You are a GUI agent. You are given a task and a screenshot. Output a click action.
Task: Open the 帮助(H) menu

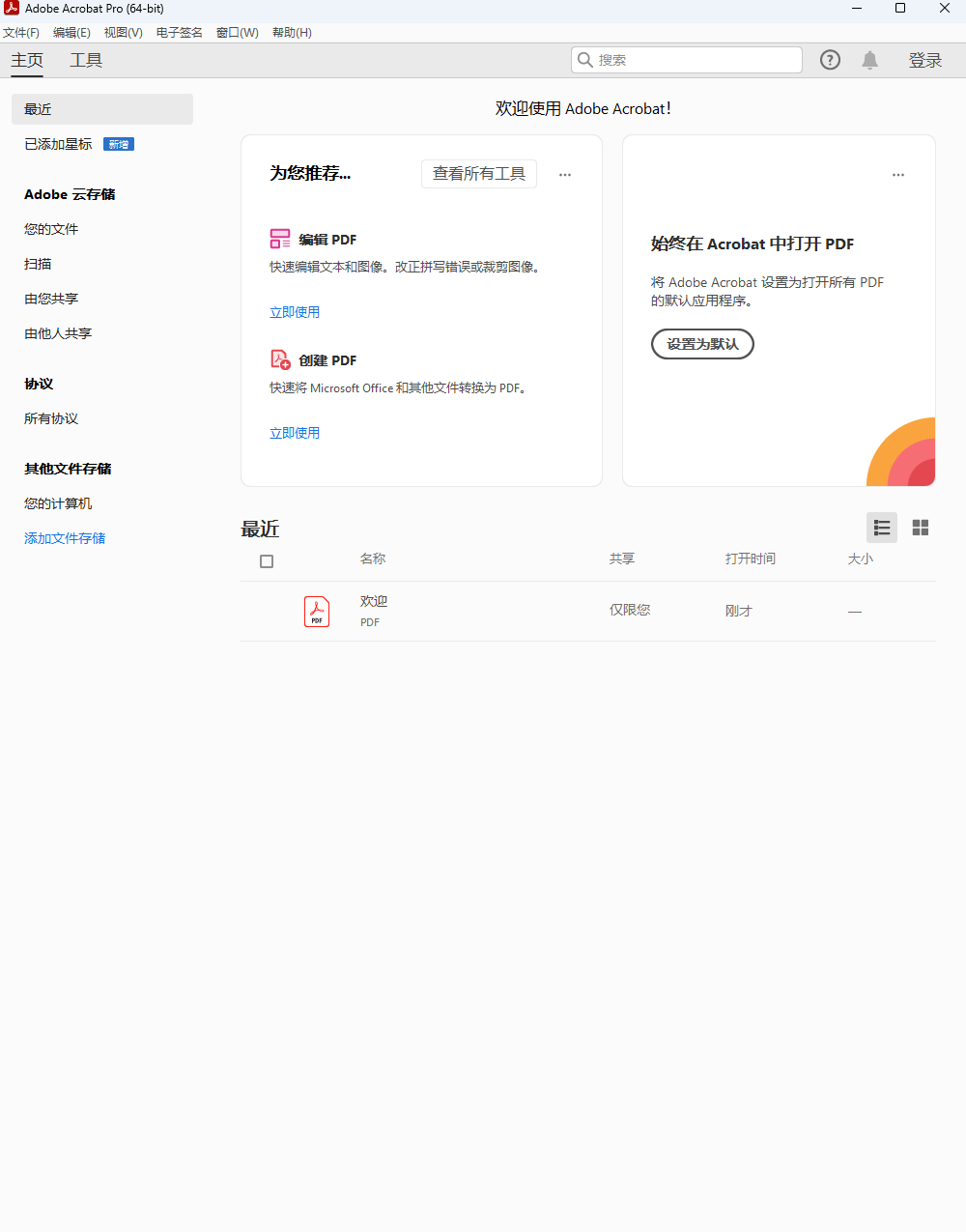[x=291, y=32]
